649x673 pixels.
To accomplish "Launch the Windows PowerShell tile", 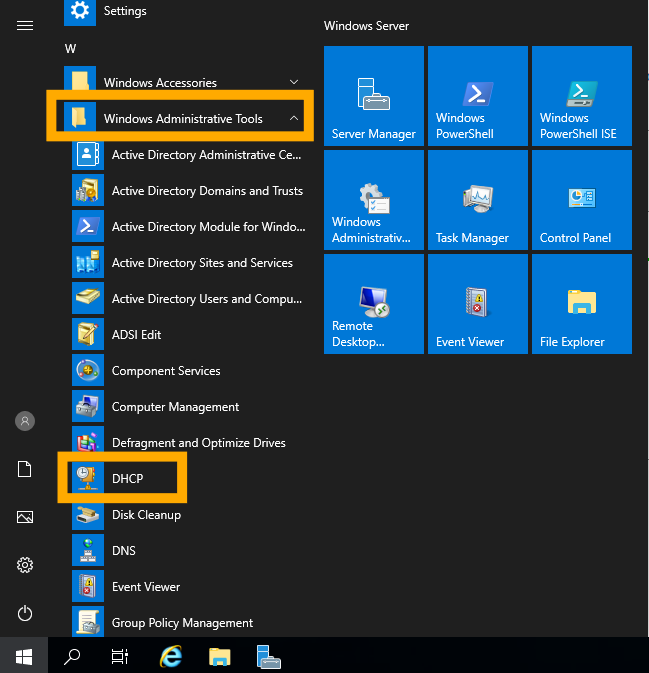I will click(x=478, y=96).
